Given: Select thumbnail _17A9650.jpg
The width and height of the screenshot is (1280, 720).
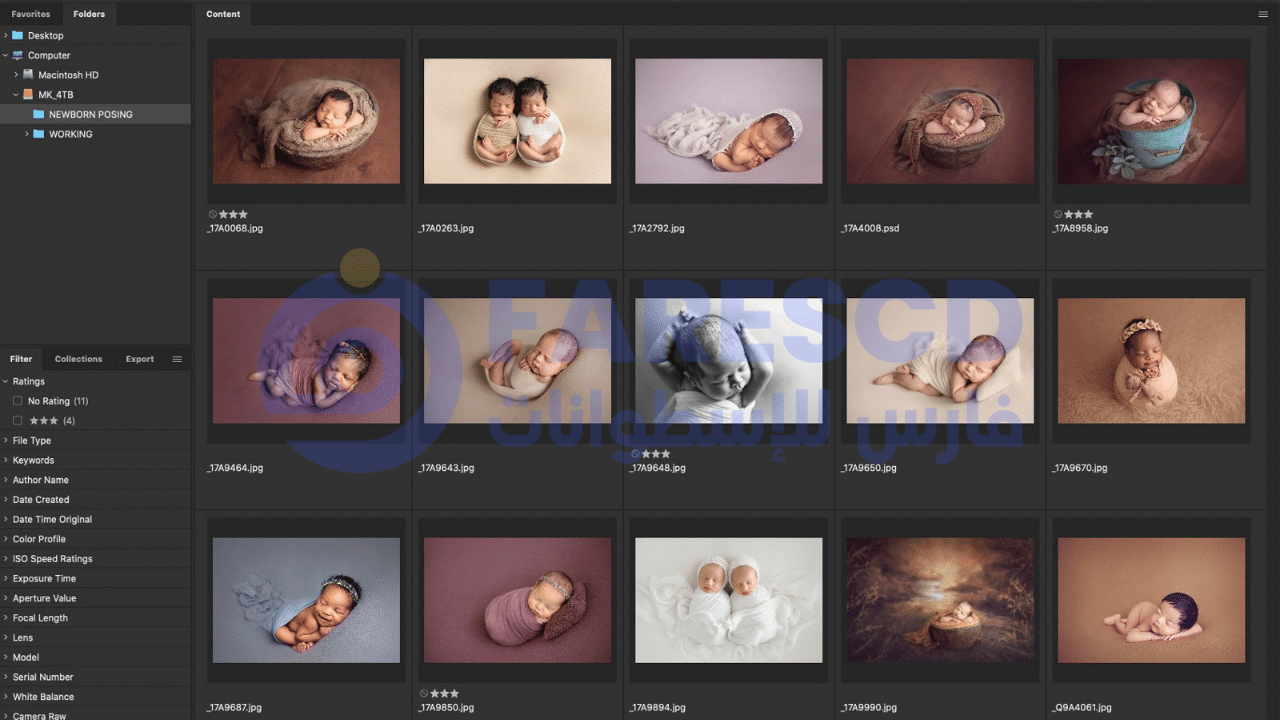Looking at the screenshot, I should [x=940, y=360].
